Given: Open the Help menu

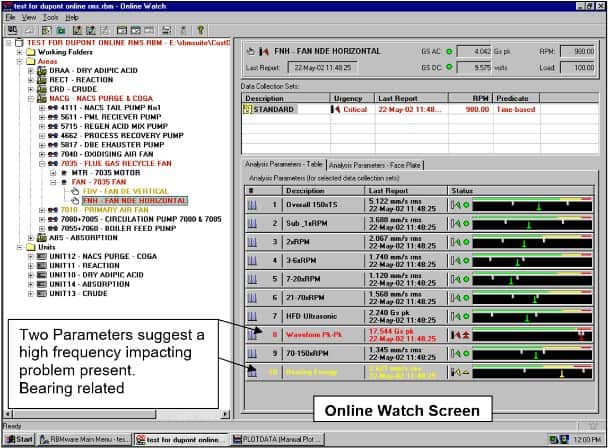Looking at the screenshot, I should [72, 18].
